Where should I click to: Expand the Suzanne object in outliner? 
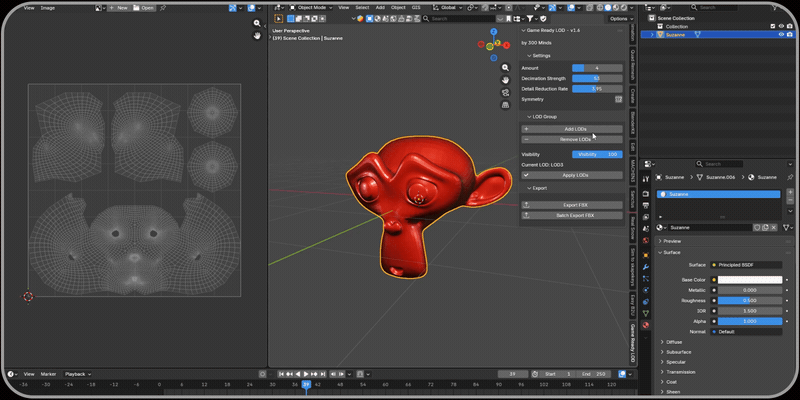[x=652, y=35]
